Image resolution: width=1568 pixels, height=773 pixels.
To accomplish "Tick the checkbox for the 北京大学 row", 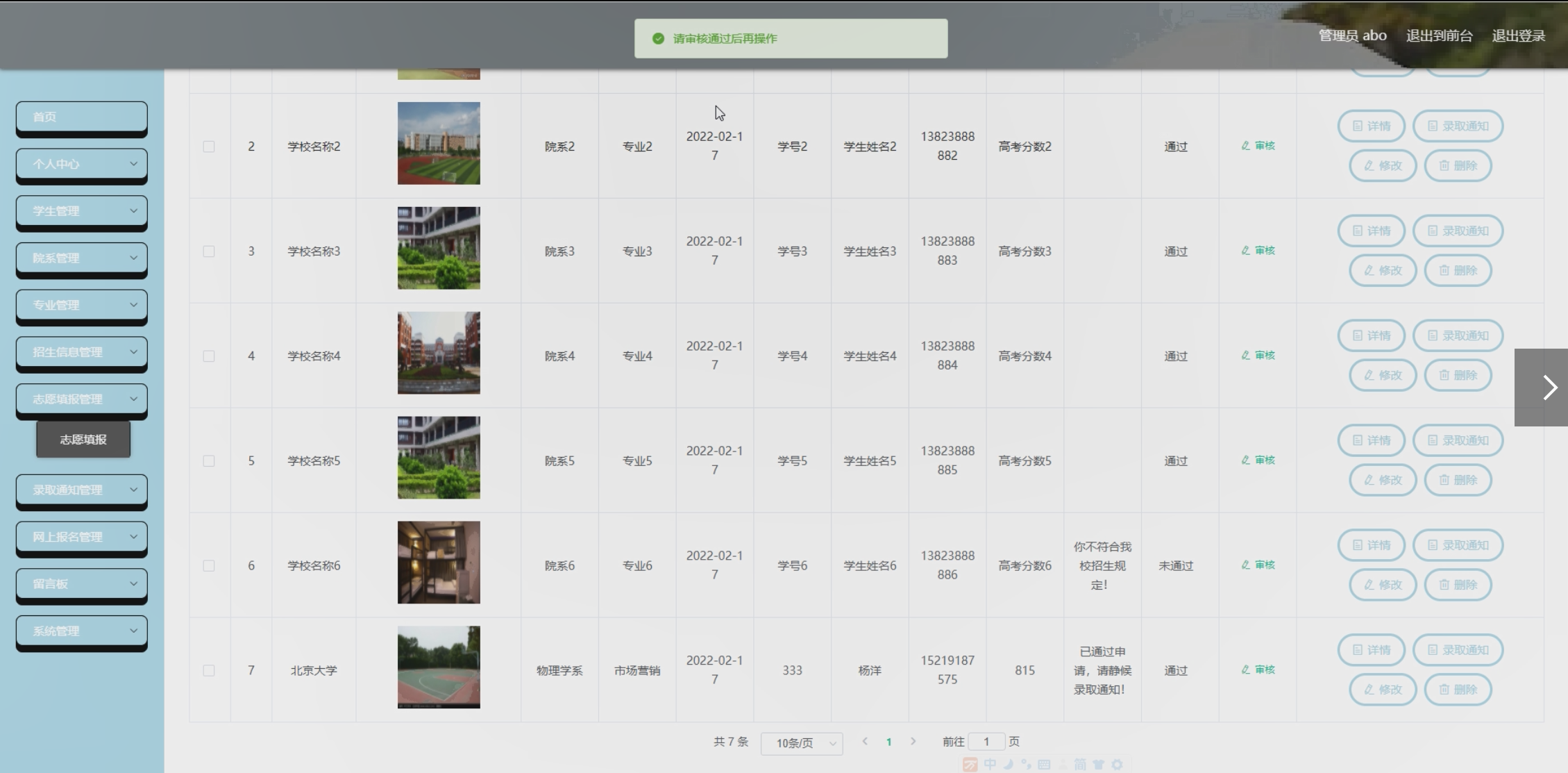I will click(x=209, y=671).
